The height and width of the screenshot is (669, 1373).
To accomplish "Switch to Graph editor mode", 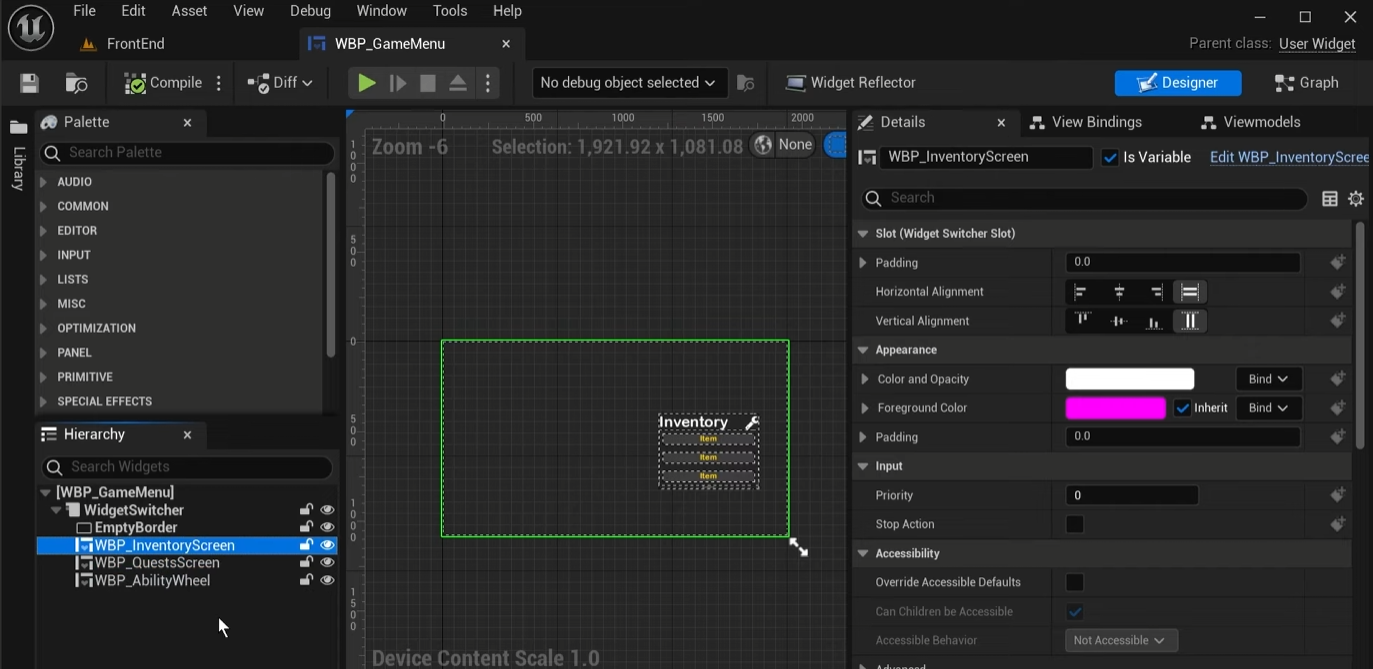I will tap(1306, 83).
